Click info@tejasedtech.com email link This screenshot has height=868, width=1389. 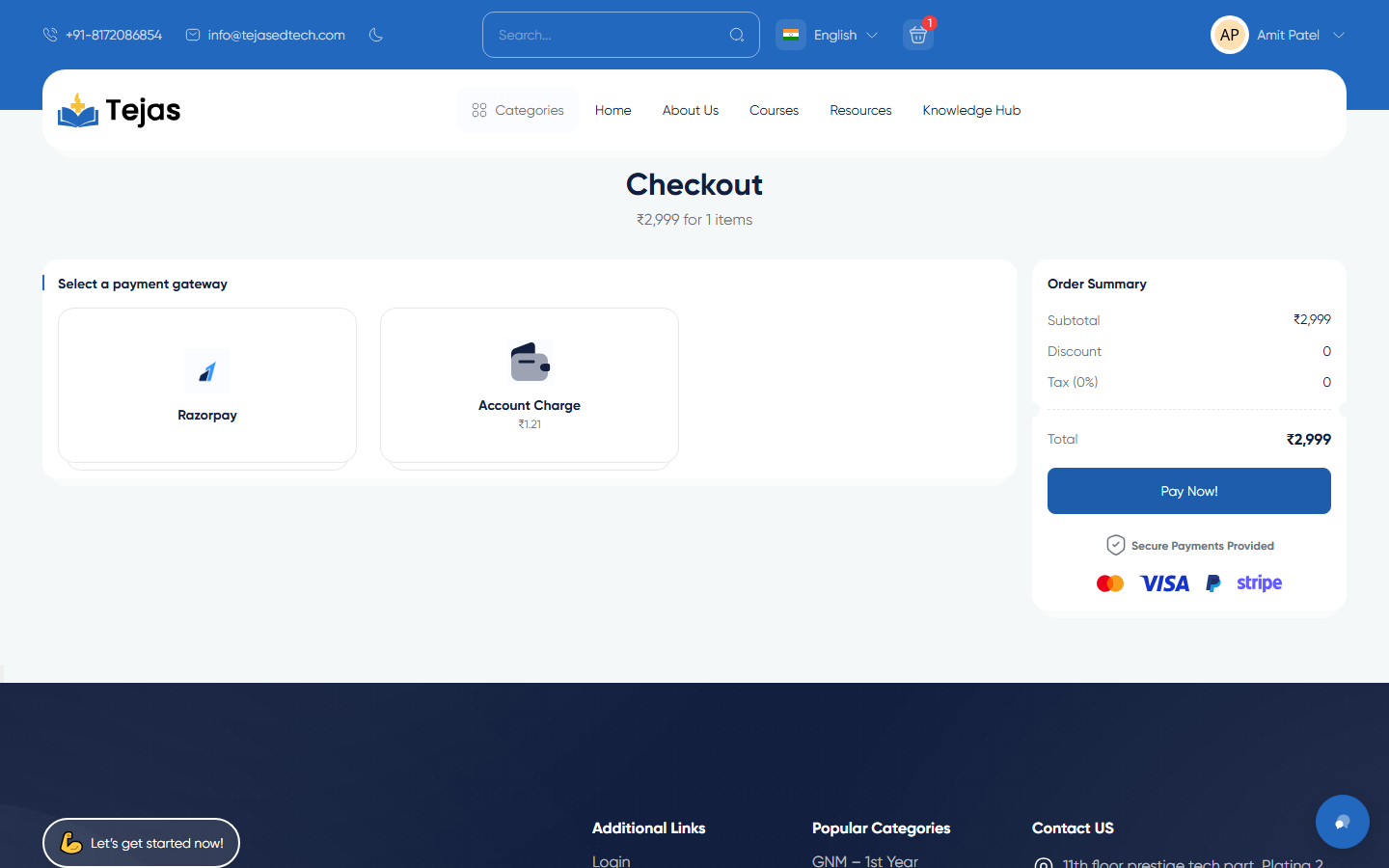point(276,35)
